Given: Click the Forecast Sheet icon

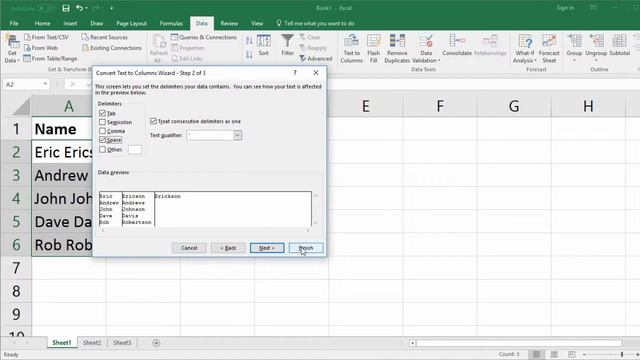Looking at the screenshot, I should pyautogui.click(x=549, y=49).
